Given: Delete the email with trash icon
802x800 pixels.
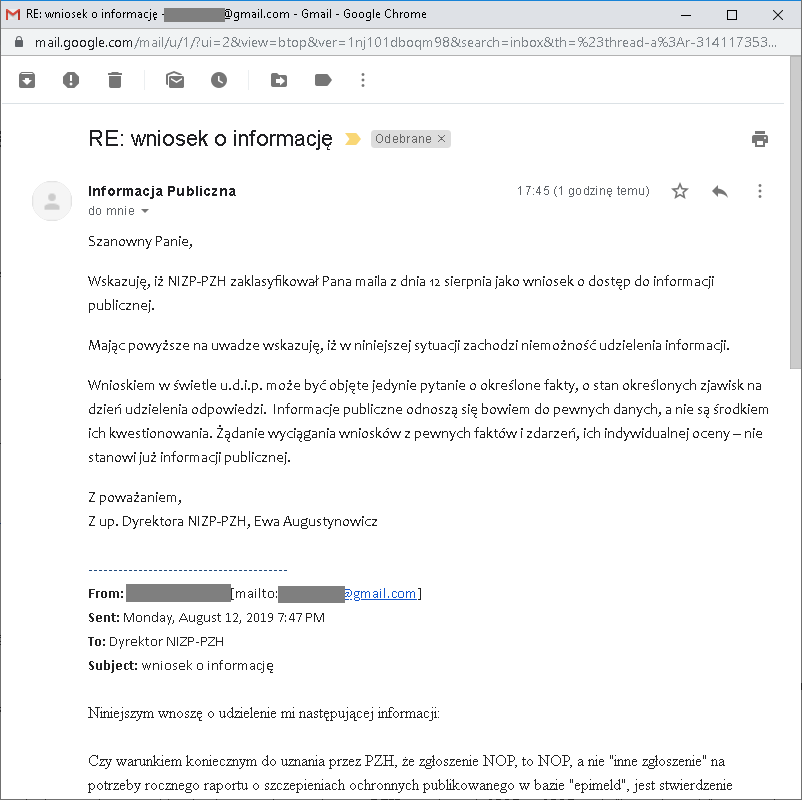Looking at the screenshot, I should point(115,80).
